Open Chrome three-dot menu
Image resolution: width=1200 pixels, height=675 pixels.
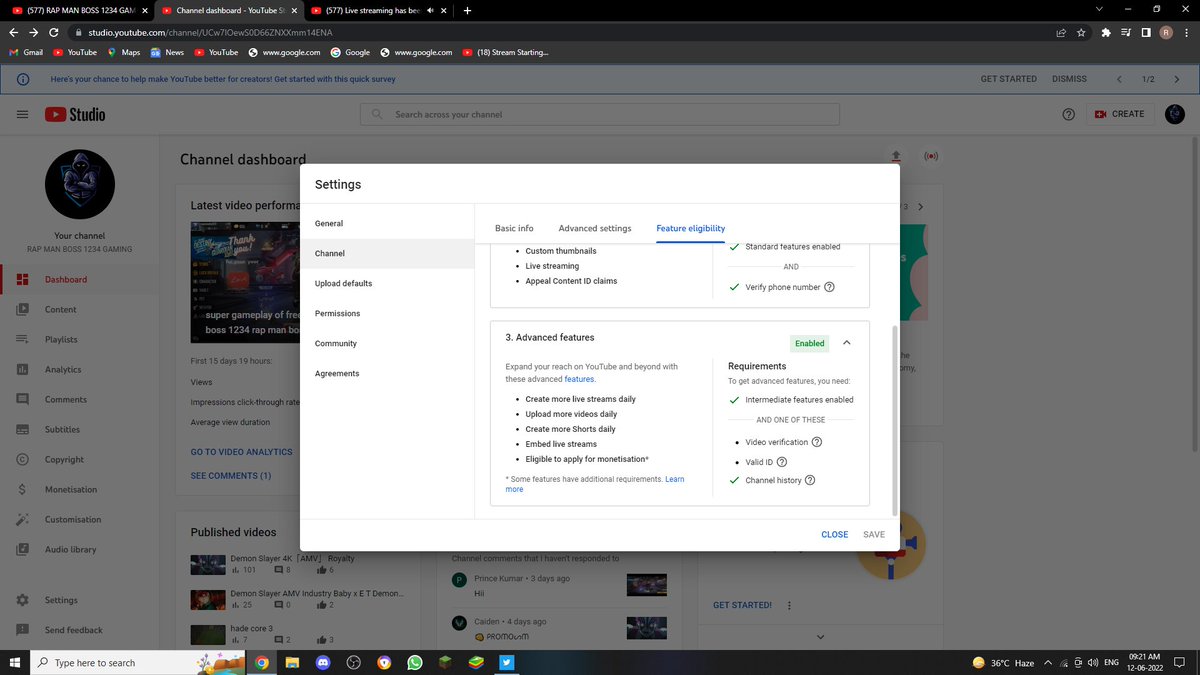1187,32
